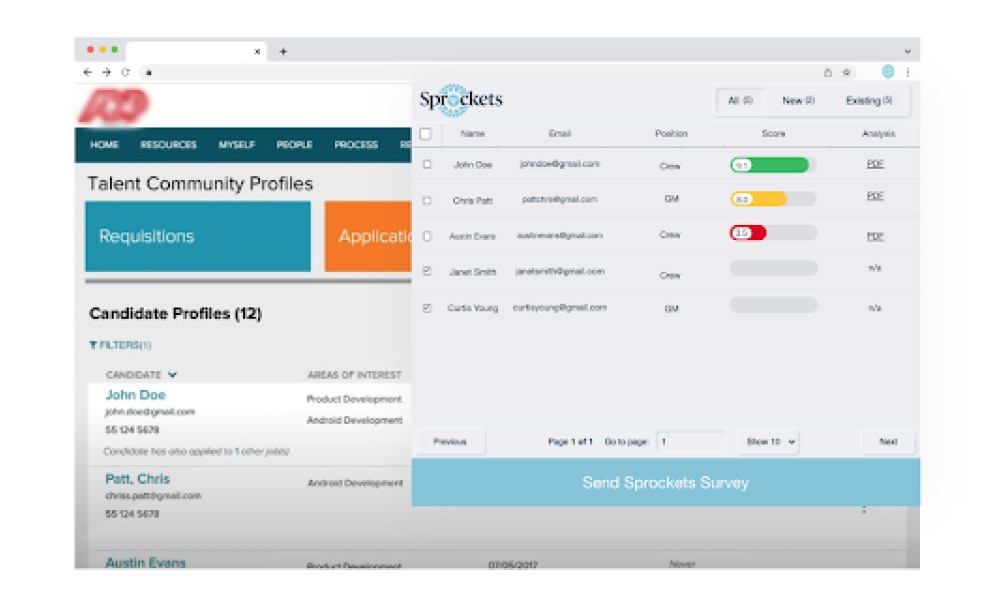
Task: Click the Go to page input field
Action: 690,442
